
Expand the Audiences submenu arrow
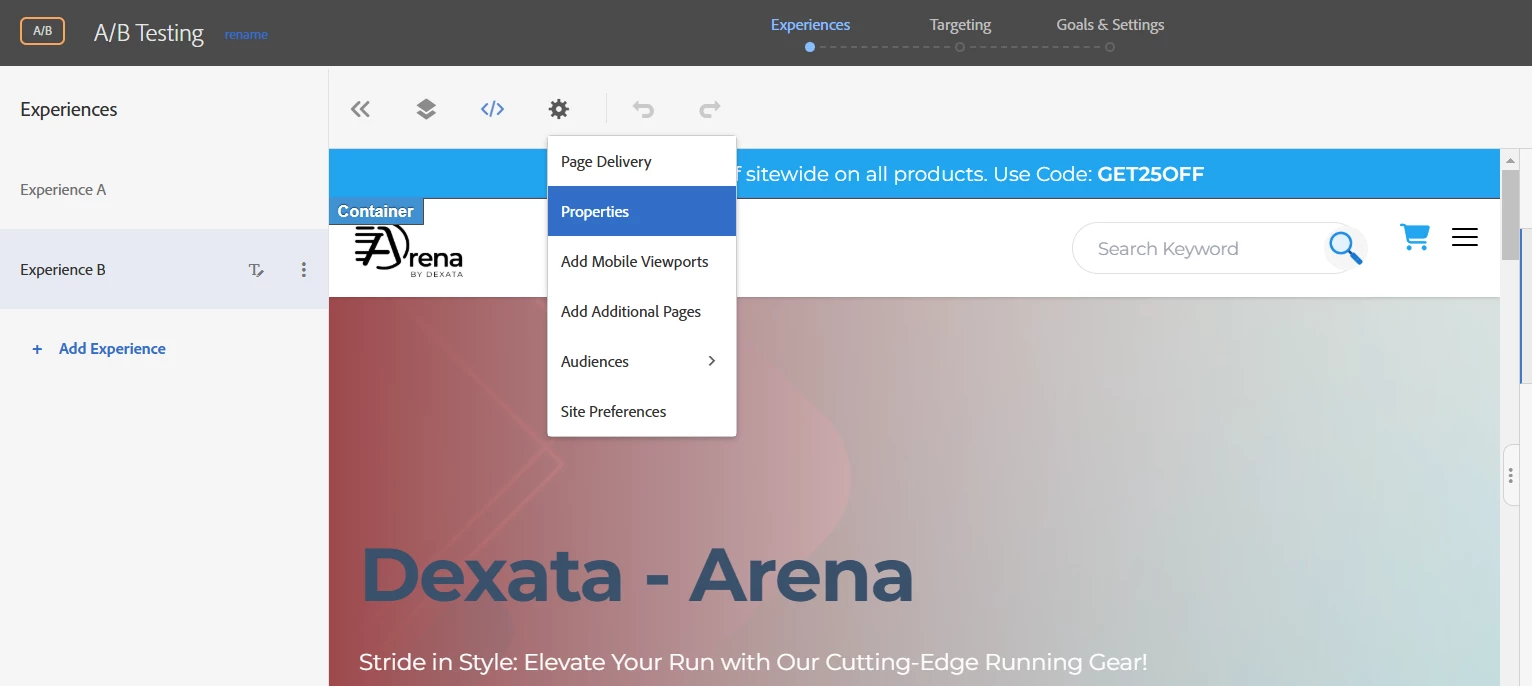pyautogui.click(x=712, y=361)
